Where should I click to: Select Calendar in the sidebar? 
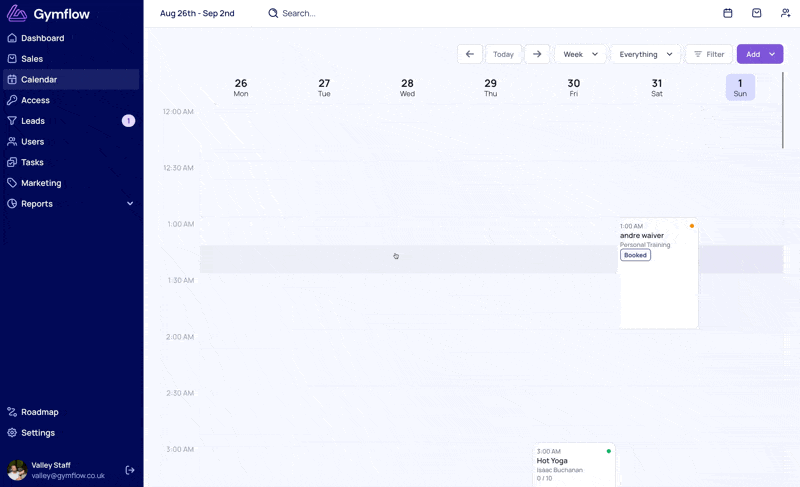click(x=71, y=80)
